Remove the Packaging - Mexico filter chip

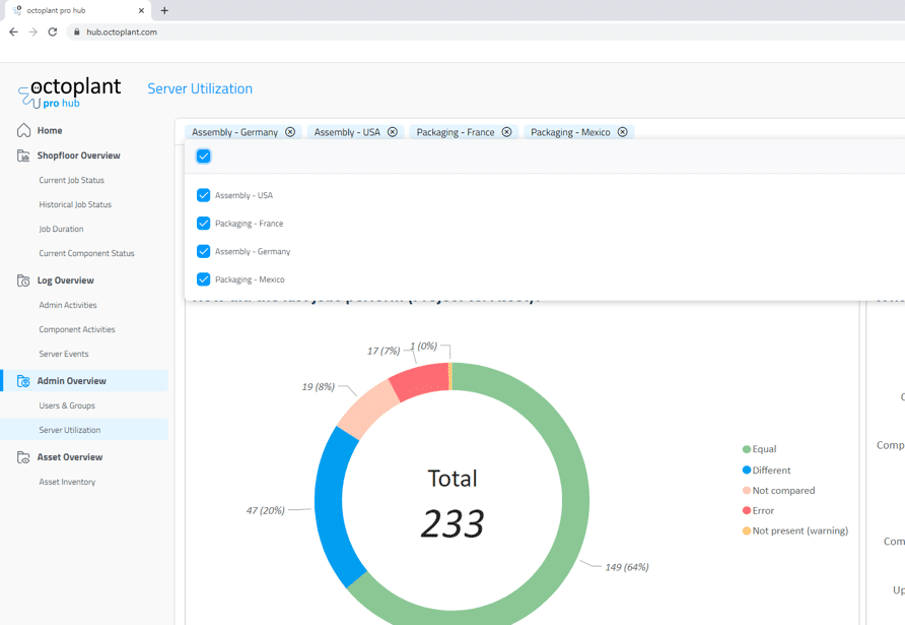622,132
